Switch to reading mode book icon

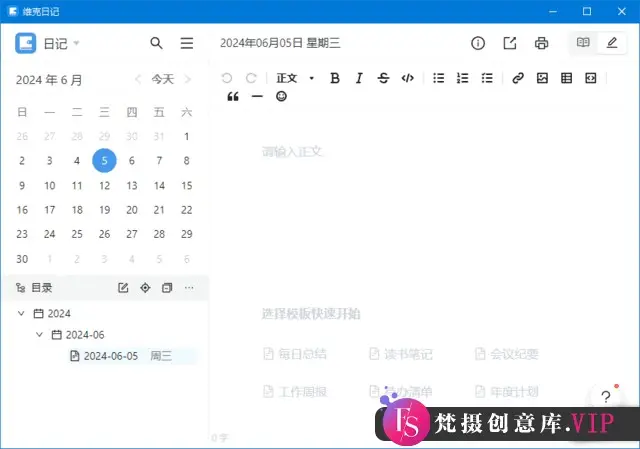(x=583, y=42)
